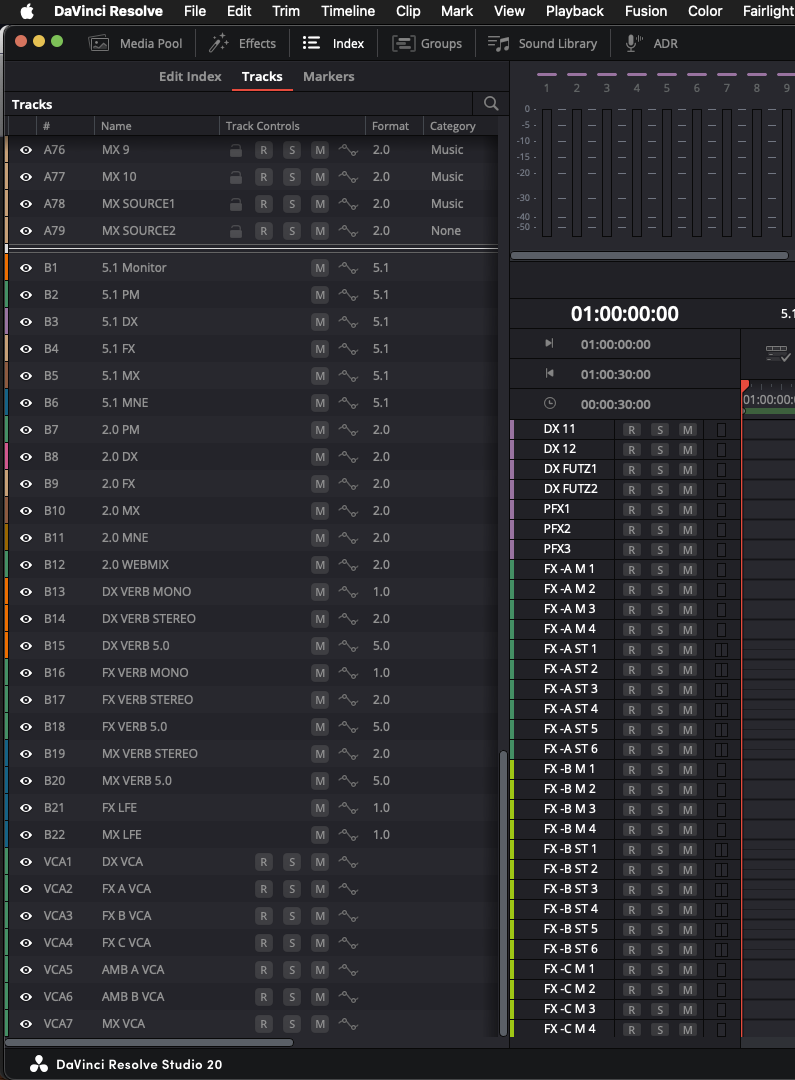Click the Apple menu icon
Image resolution: width=795 pixels, height=1080 pixels.
(27, 11)
